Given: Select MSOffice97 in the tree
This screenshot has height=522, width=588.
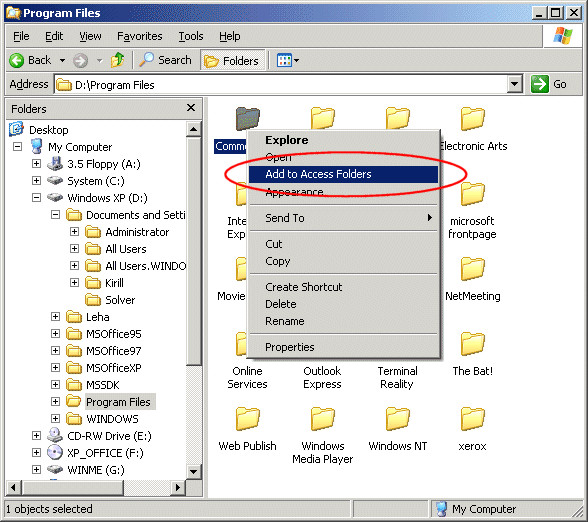Looking at the screenshot, I should (114, 351).
